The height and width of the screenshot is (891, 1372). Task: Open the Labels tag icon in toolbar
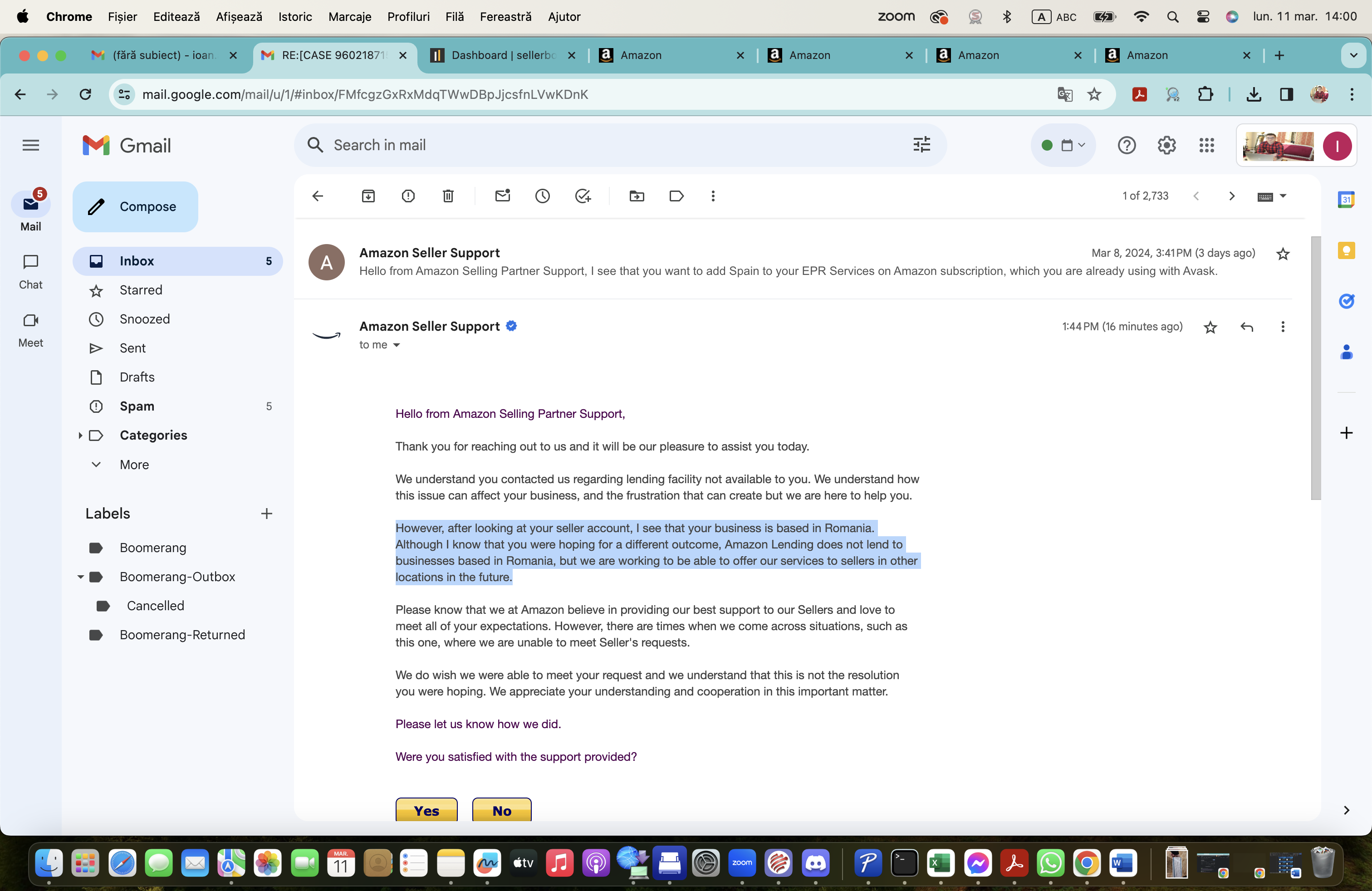[677, 196]
